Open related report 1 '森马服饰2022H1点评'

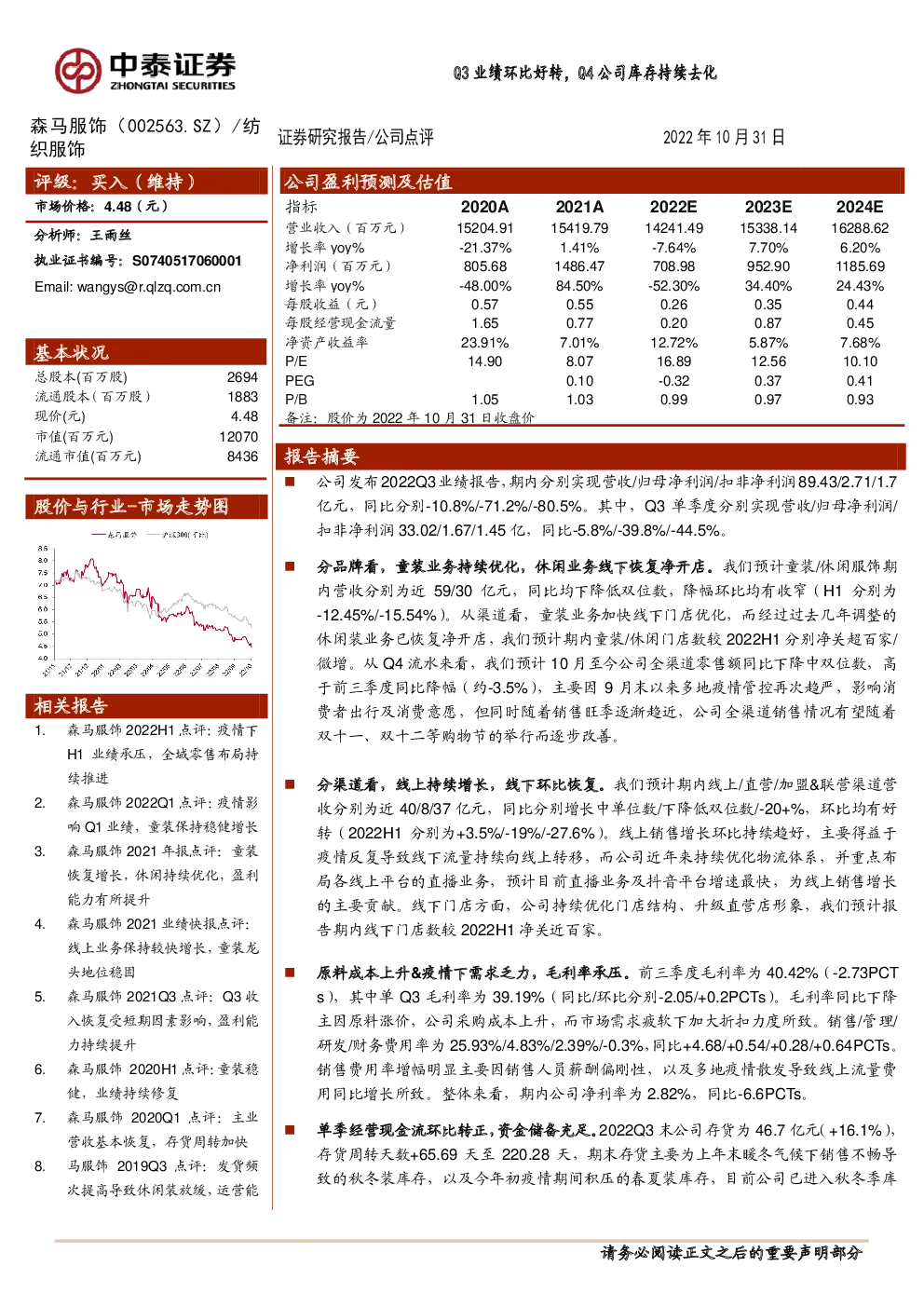tap(162, 754)
